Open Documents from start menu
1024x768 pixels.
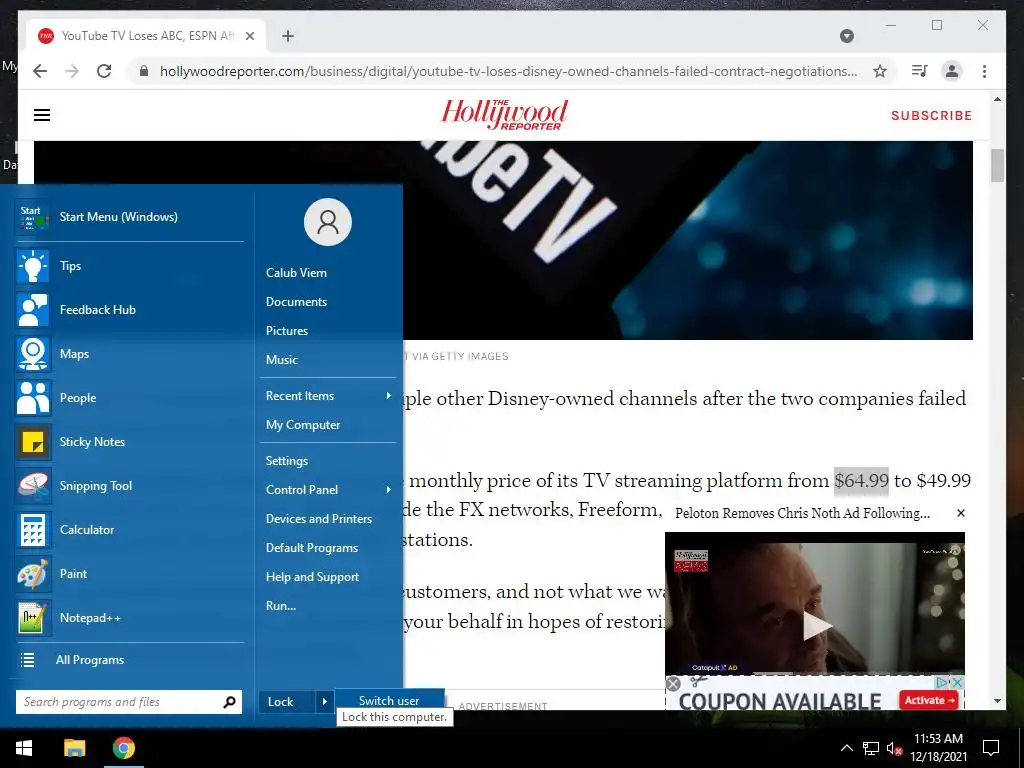tap(296, 302)
